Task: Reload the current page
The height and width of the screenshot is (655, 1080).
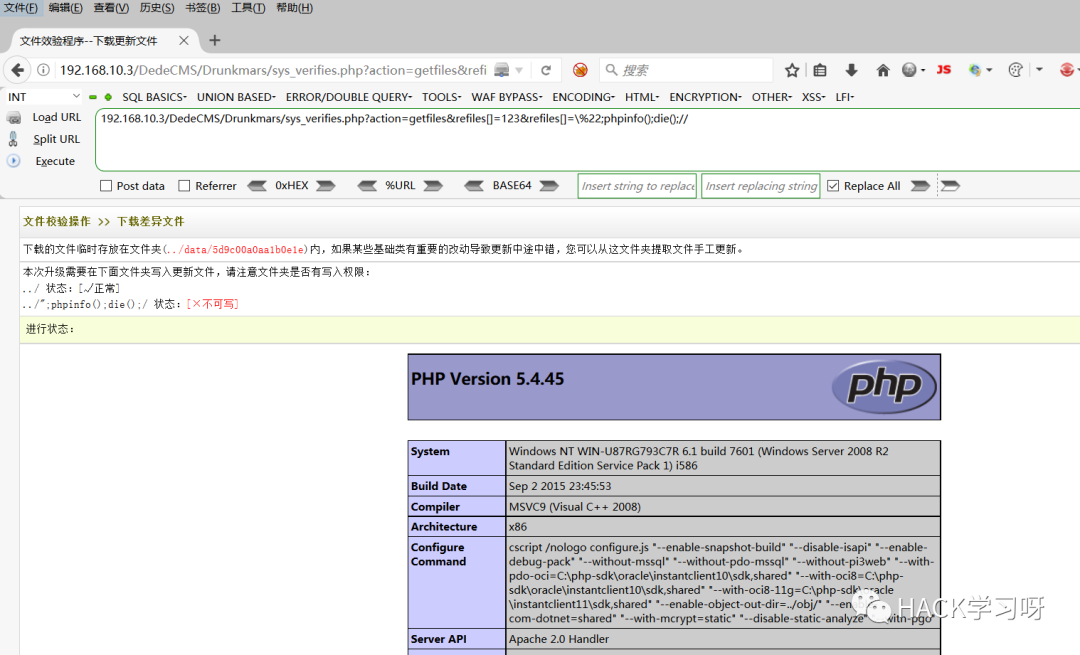Action: pyautogui.click(x=546, y=70)
